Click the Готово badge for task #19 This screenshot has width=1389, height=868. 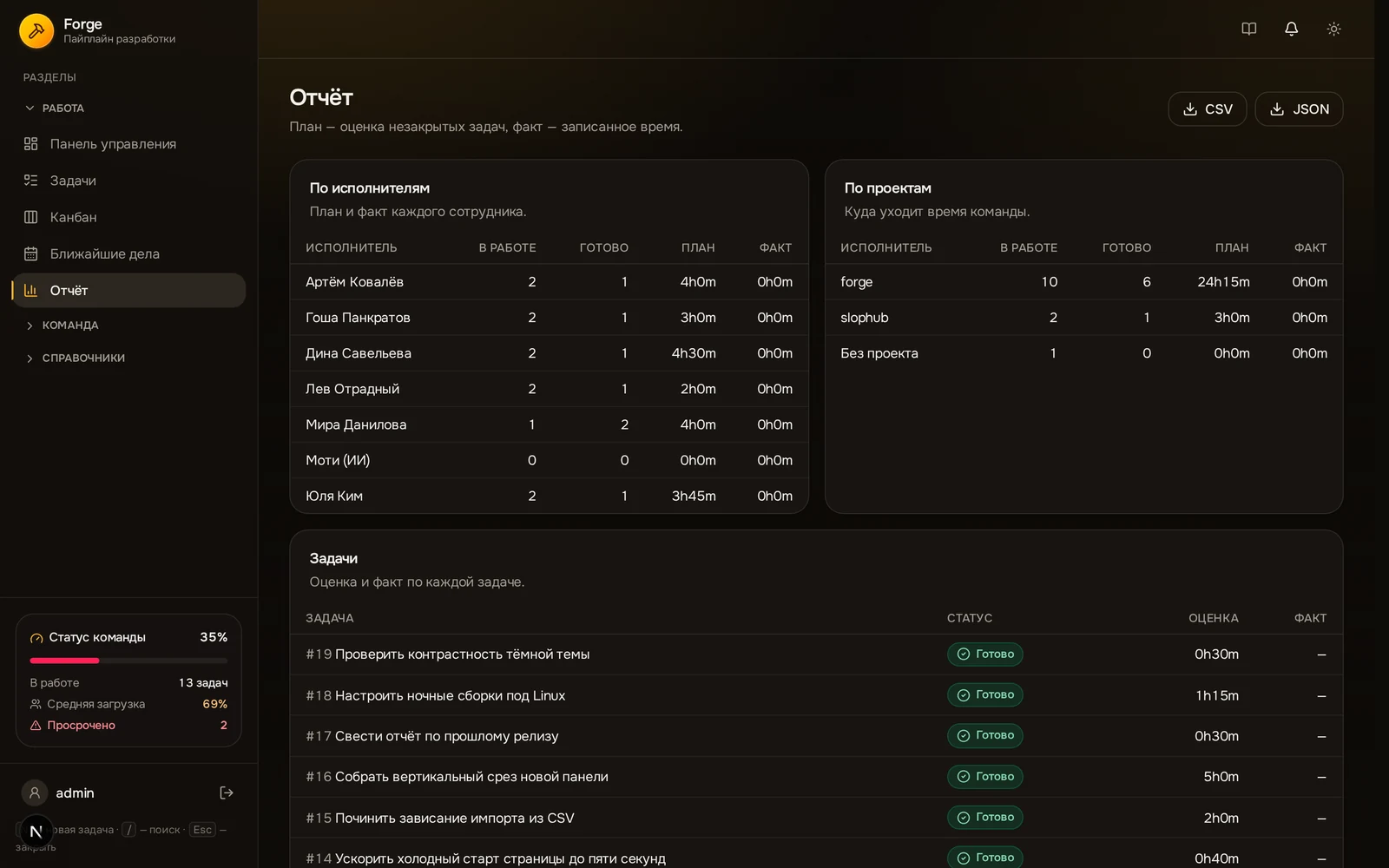tap(984, 654)
